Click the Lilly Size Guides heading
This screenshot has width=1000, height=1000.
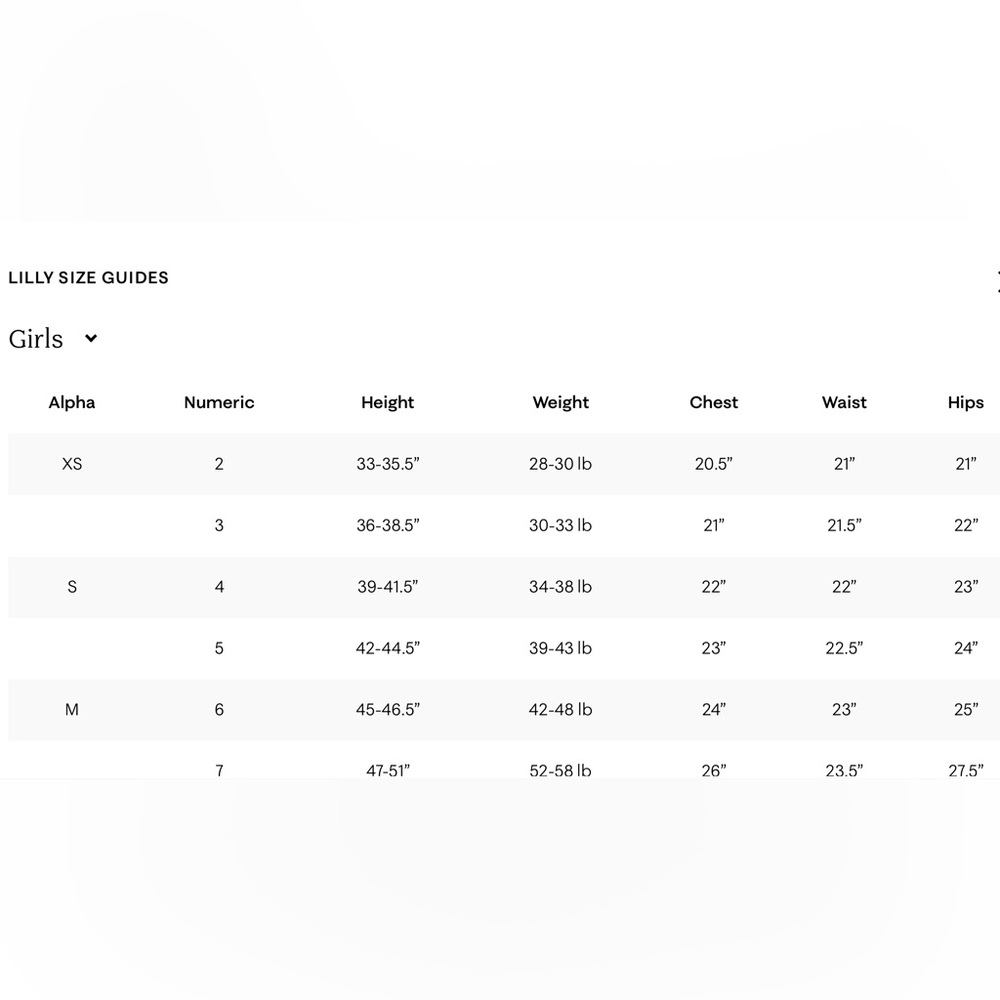89,277
